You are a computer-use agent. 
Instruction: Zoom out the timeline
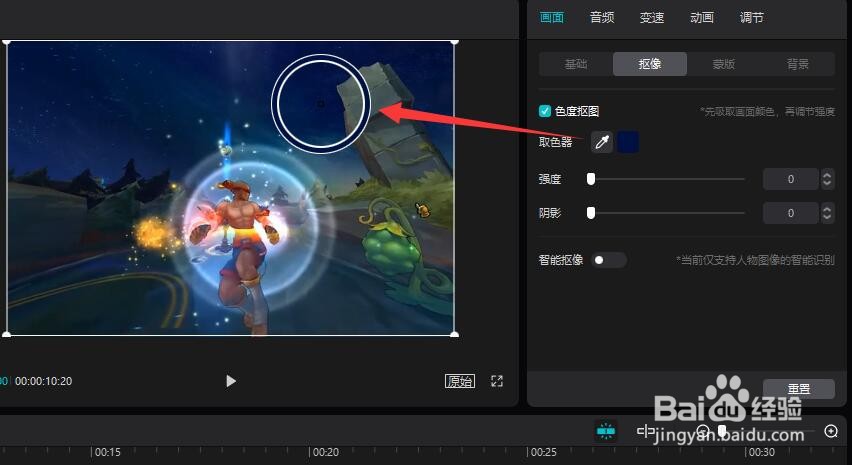point(702,431)
